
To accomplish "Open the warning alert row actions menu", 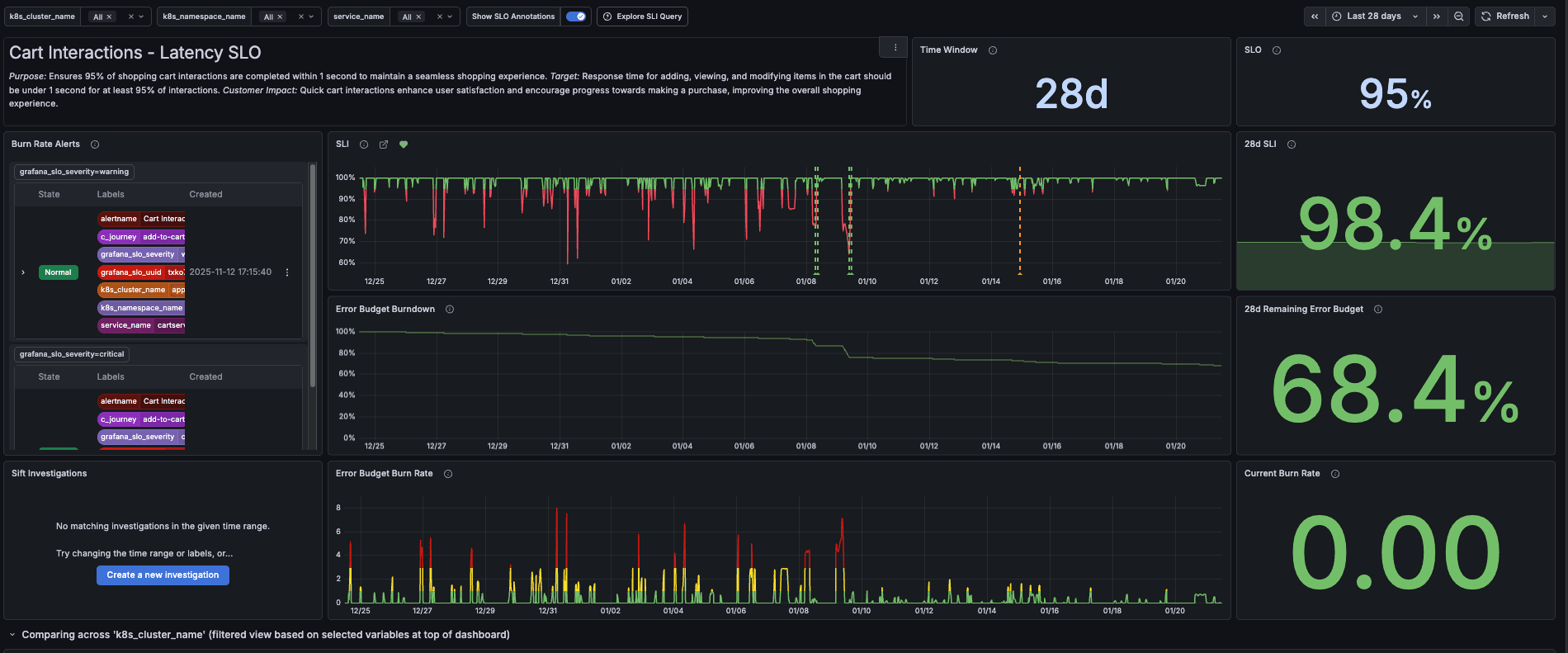I will [287, 272].
